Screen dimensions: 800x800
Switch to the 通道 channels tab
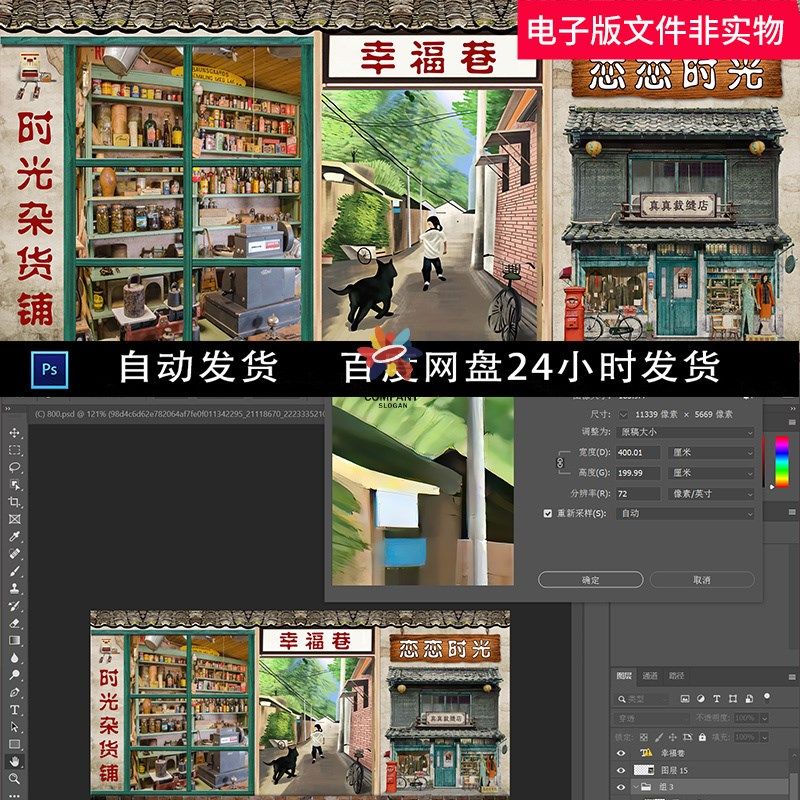point(650,676)
